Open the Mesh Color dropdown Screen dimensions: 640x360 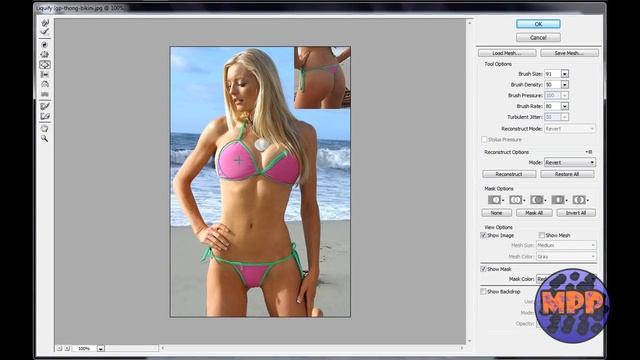(x=566, y=256)
